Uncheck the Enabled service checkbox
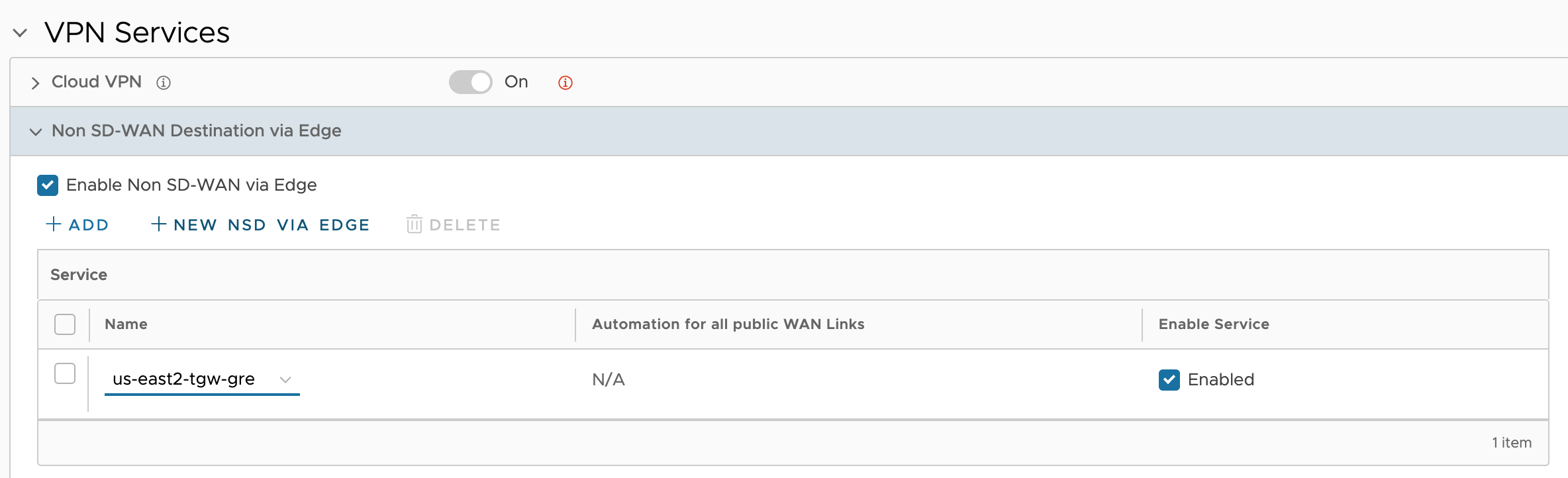 [1169, 380]
